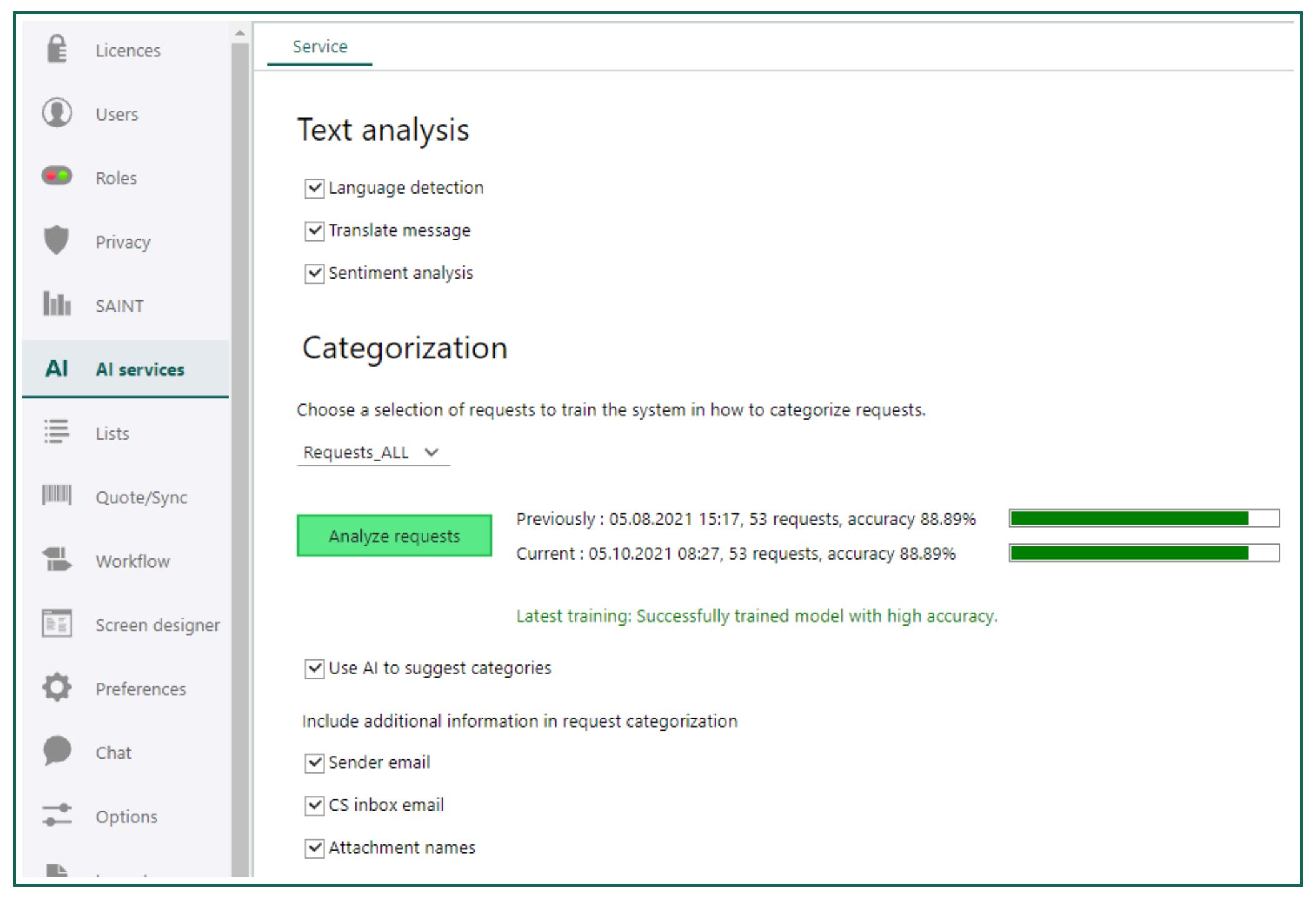Image resolution: width=1316 pixels, height=898 pixels.
Task: Click the Screen designer layout icon
Action: [x=57, y=623]
